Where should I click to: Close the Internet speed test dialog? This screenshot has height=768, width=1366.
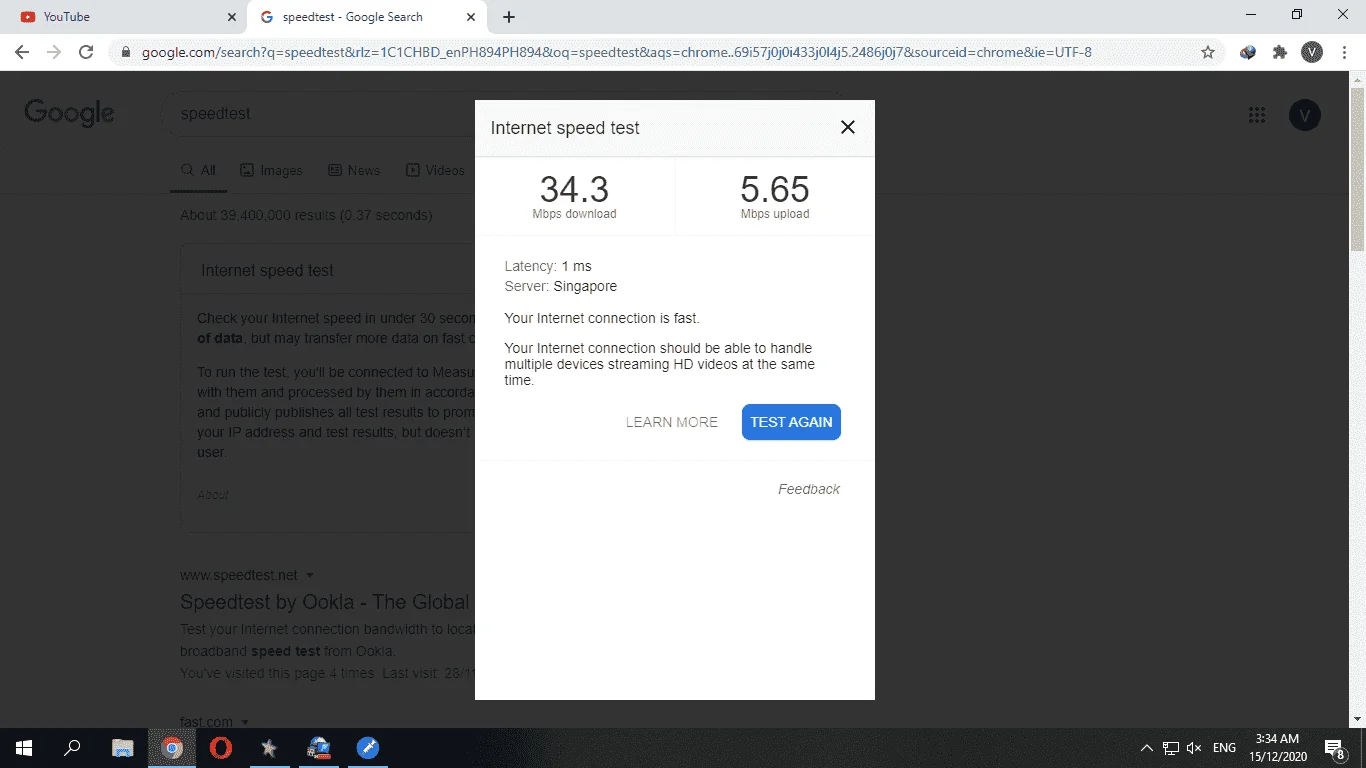tap(848, 127)
